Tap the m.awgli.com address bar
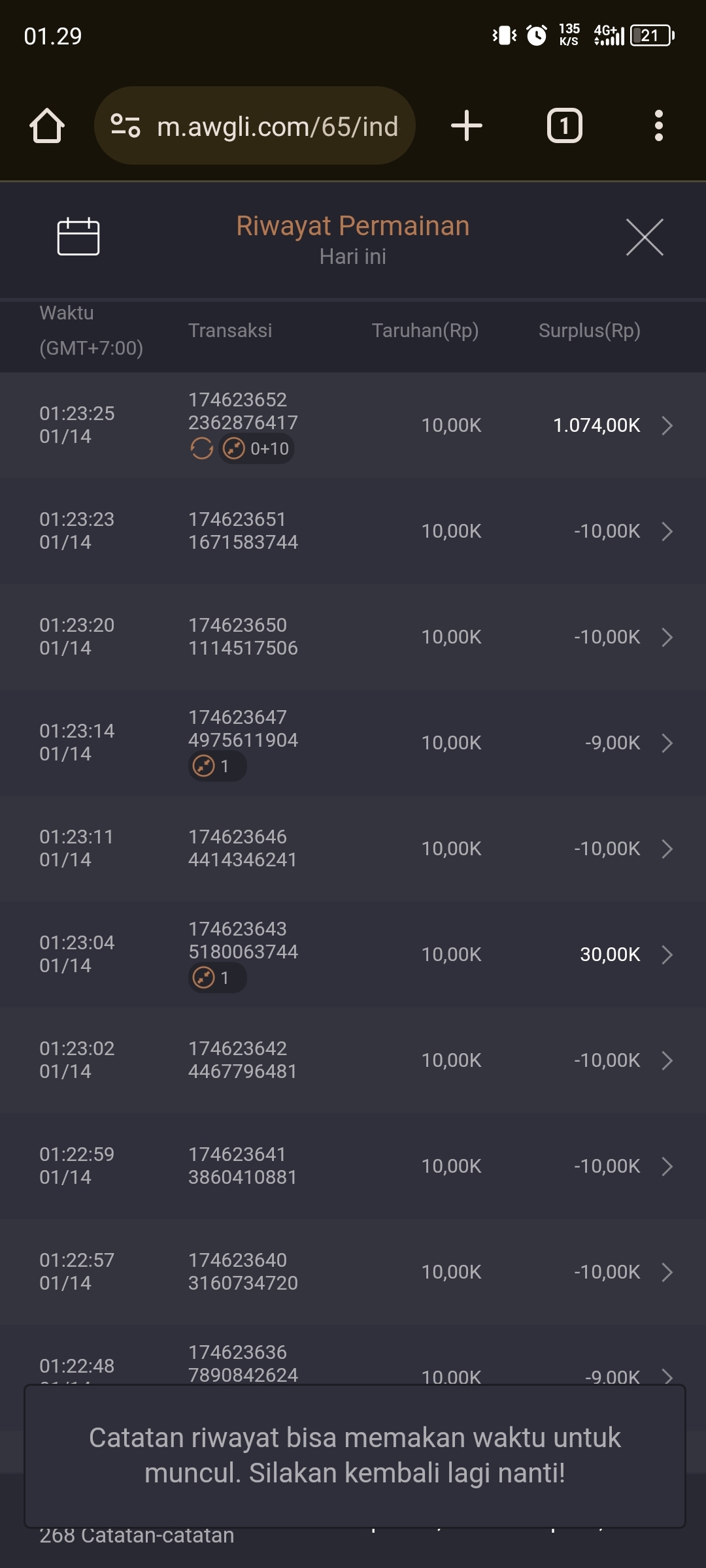Screen dimensions: 706x1568 coord(278,127)
